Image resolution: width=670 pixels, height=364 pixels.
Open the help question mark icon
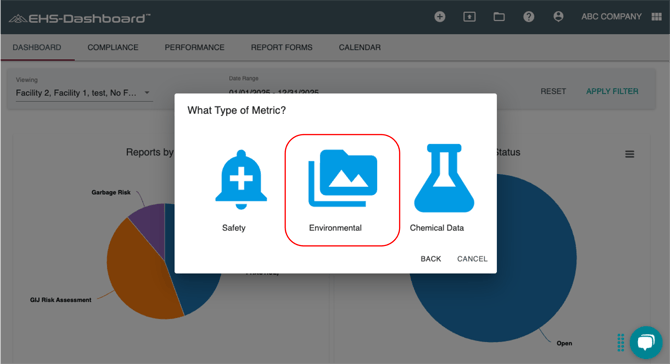coord(529,17)
